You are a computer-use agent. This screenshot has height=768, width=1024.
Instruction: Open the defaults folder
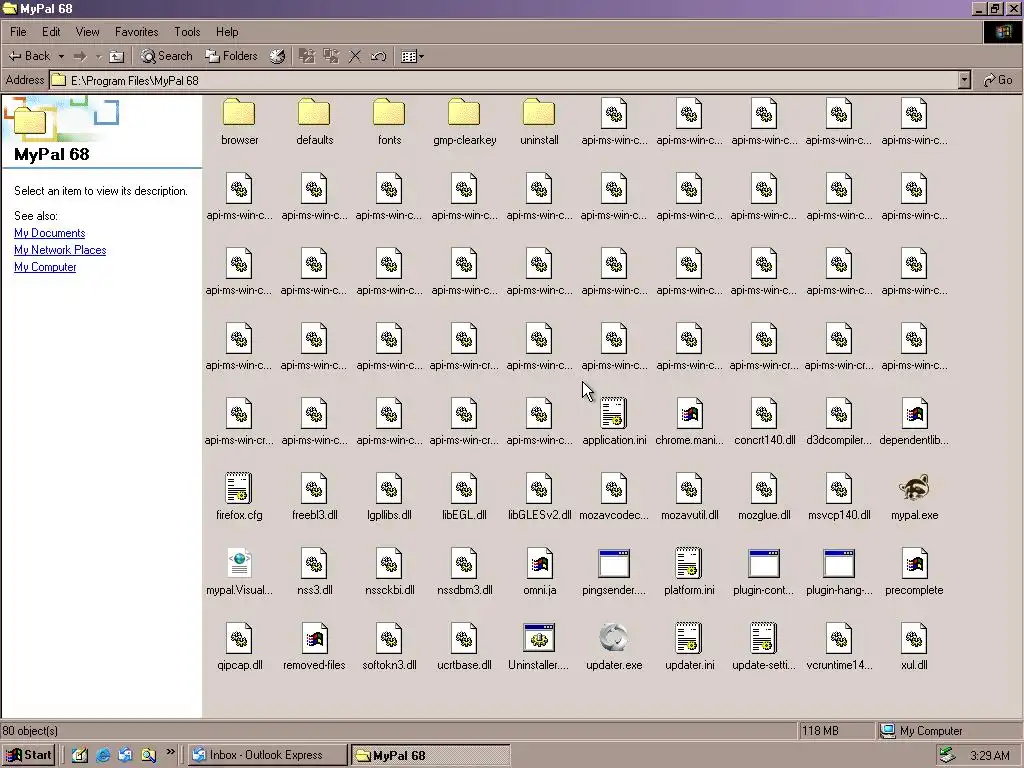314,121
